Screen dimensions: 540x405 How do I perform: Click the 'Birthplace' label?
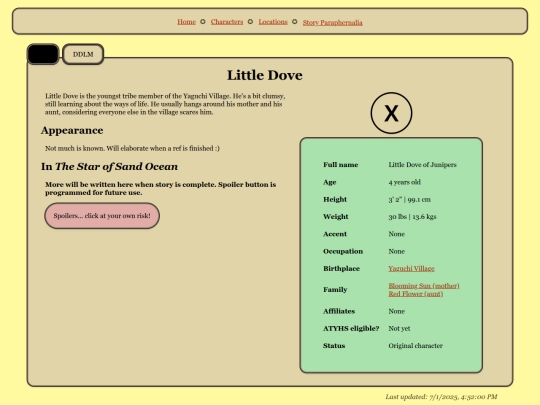pos(341,268)
